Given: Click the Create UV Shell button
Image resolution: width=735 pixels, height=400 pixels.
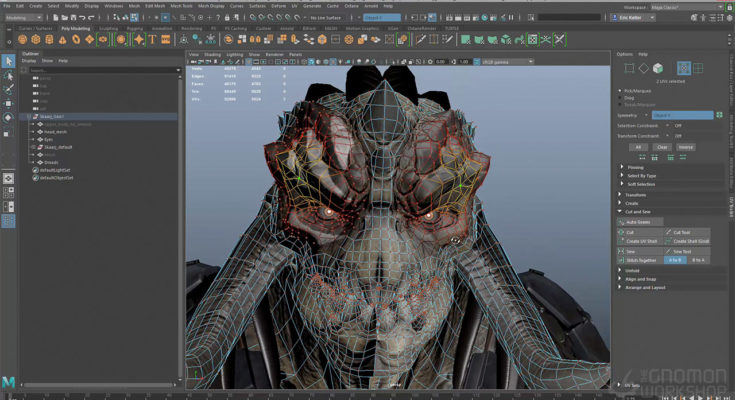Looking at the screenshot, I should tap(640, 241).
